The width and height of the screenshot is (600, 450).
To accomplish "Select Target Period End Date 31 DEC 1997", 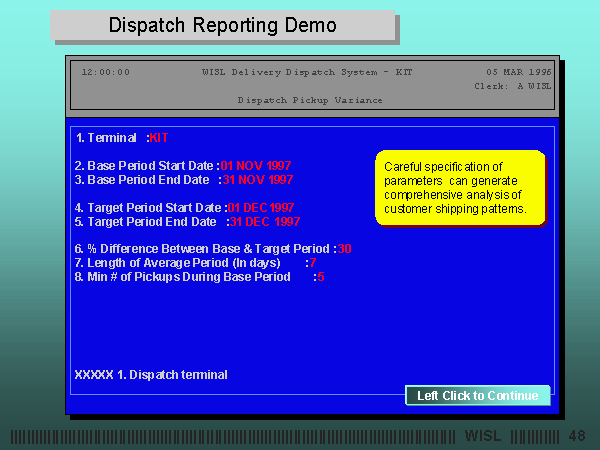I will pyautogui.click(x=265, y=222).
